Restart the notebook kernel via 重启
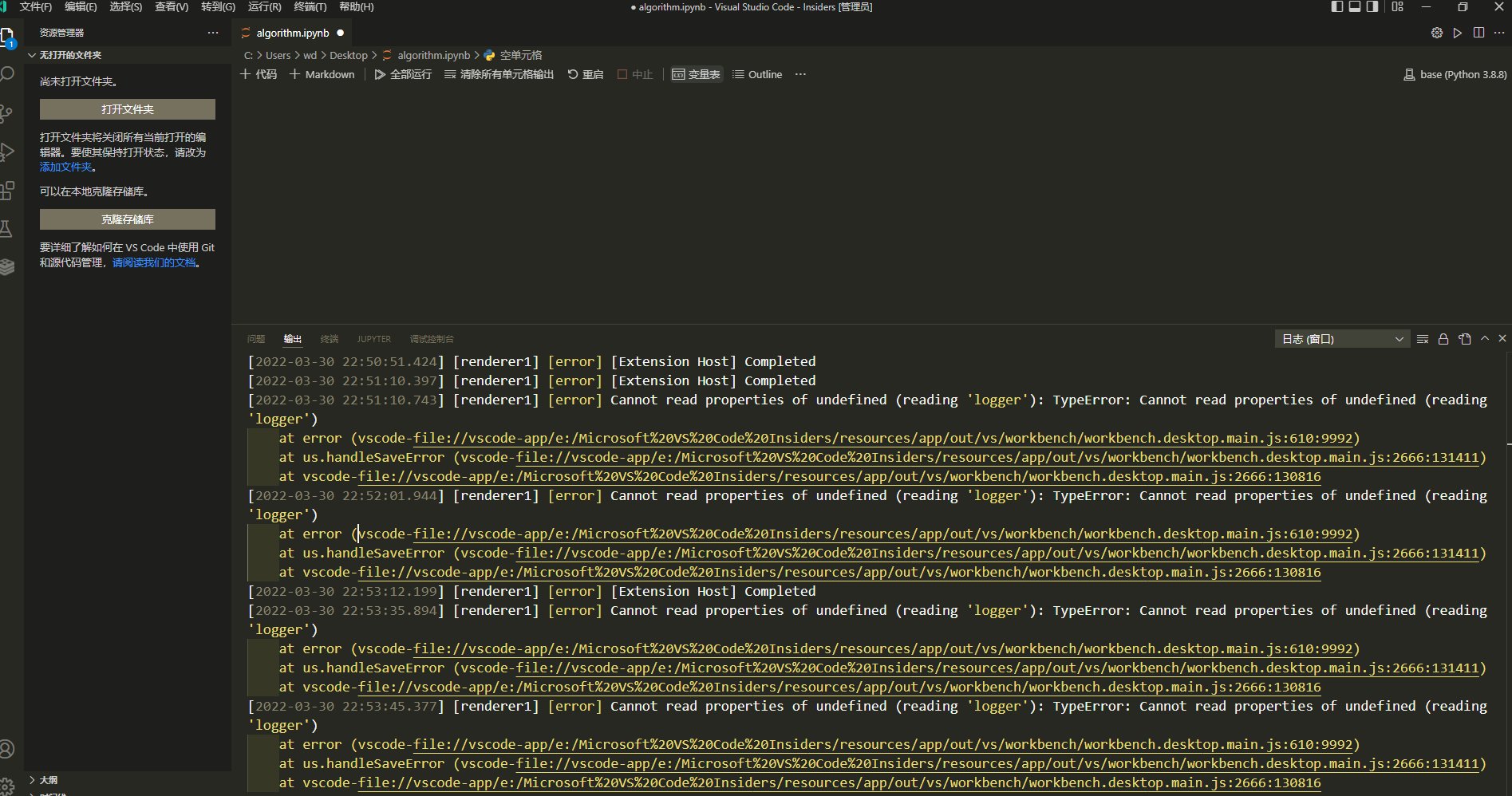Image resolution: width=1512 pixels, height=796 pixels. tap(585, 74)
